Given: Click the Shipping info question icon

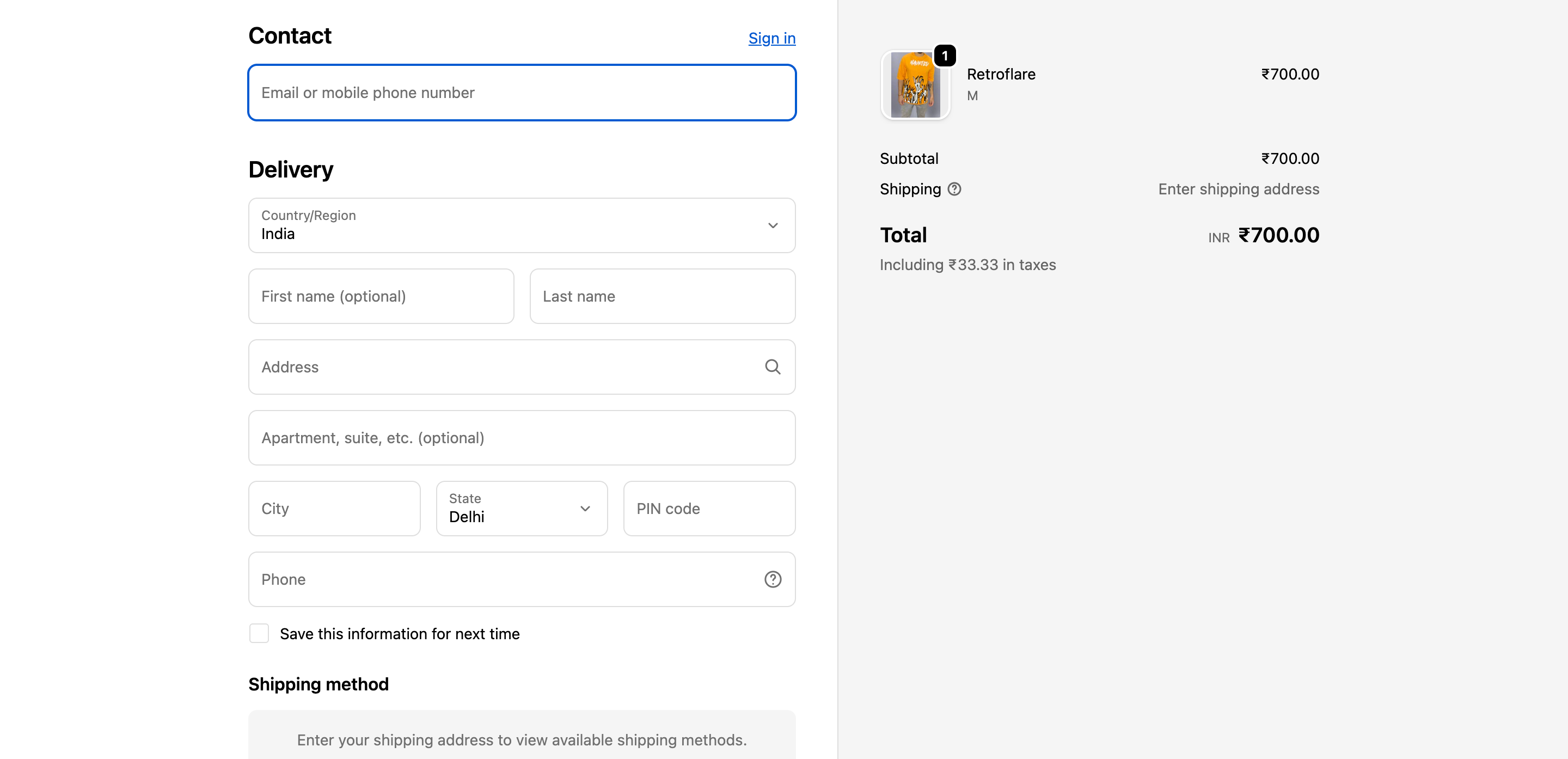Looking at the screenshot, I should point(954,189).
